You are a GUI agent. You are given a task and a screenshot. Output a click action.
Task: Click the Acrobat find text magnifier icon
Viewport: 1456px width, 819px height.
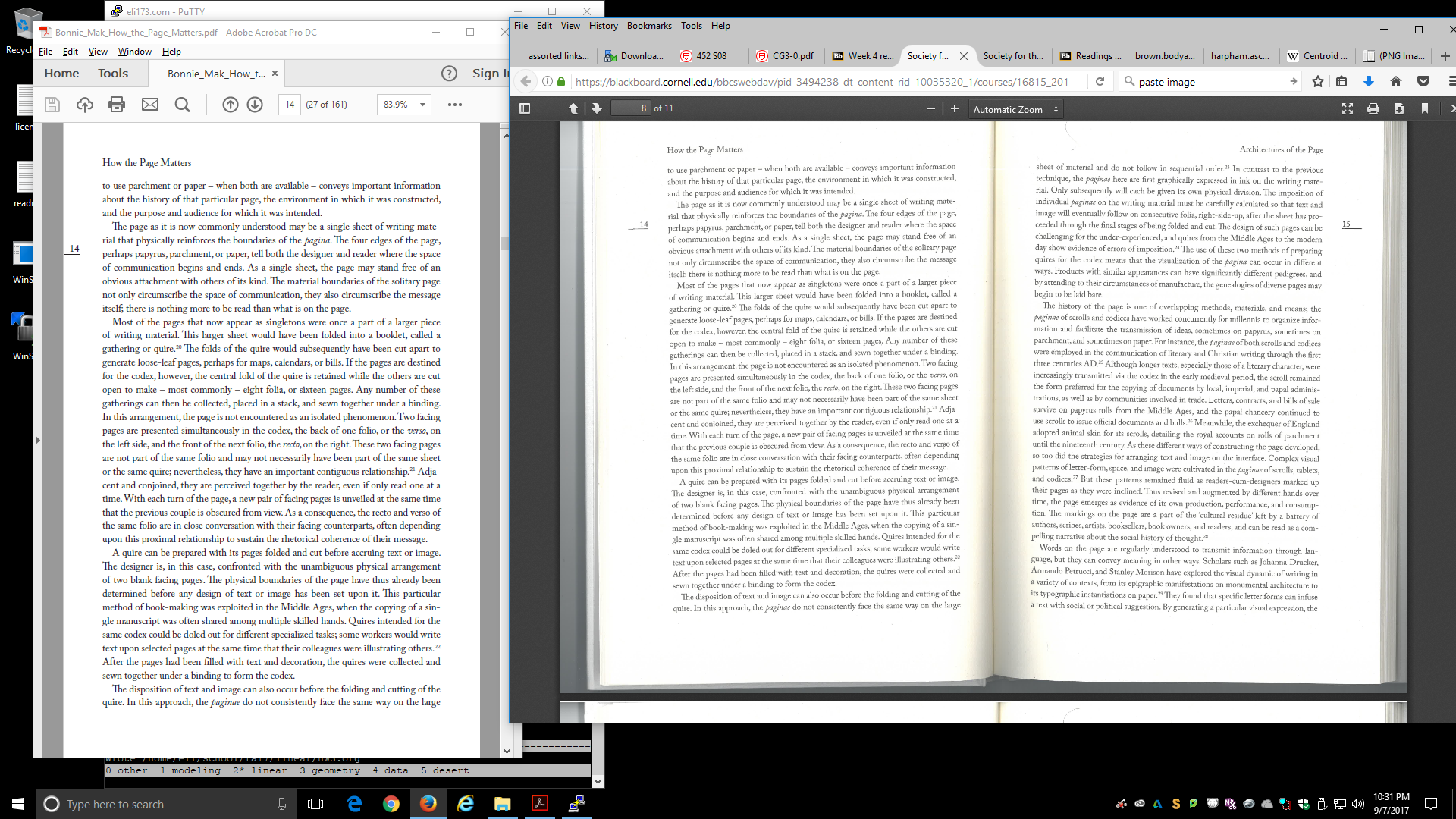point(182,105)
